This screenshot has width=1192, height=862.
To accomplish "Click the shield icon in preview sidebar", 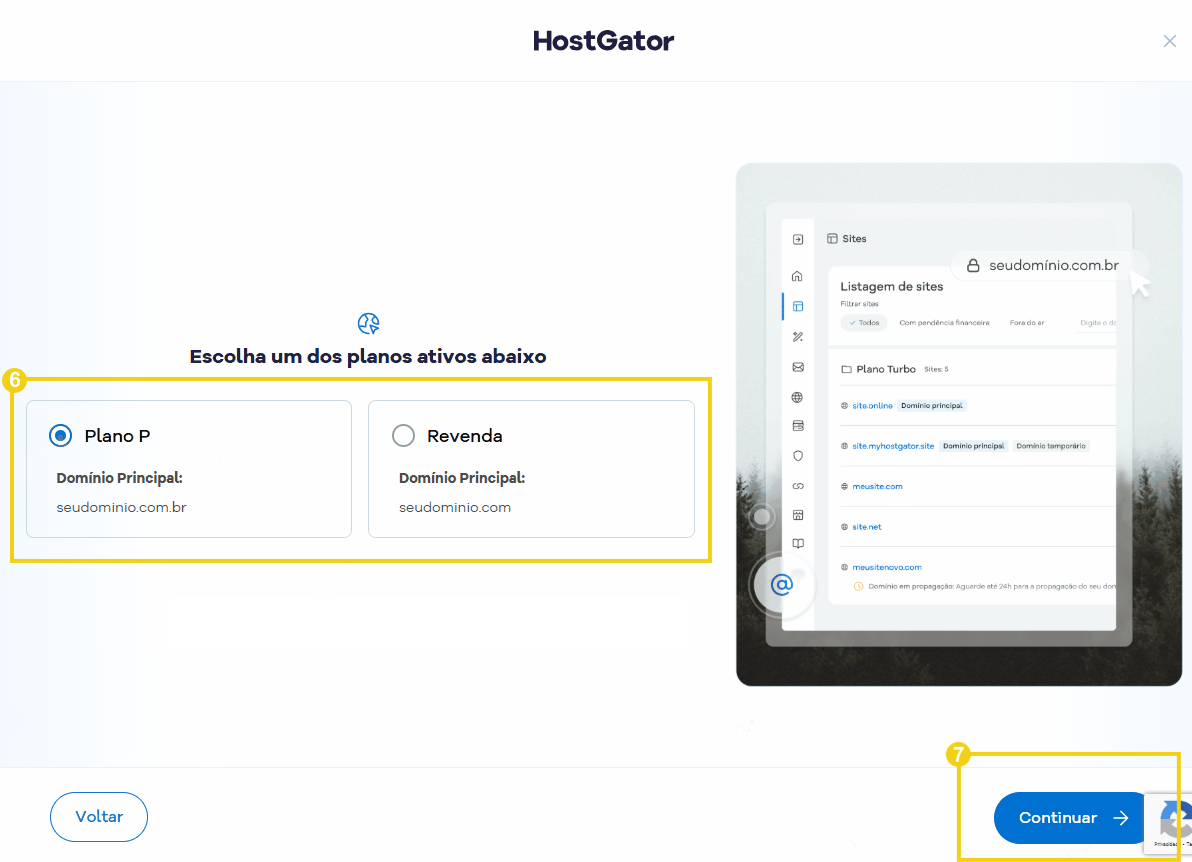I will click(797, 456).
